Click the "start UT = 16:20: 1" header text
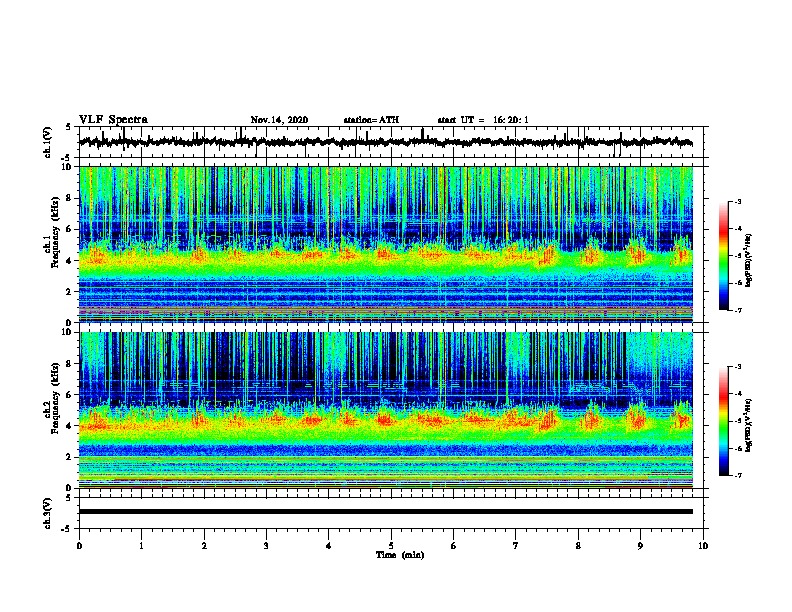The width and height of the screenshot is (792, 612). [483, 120]
